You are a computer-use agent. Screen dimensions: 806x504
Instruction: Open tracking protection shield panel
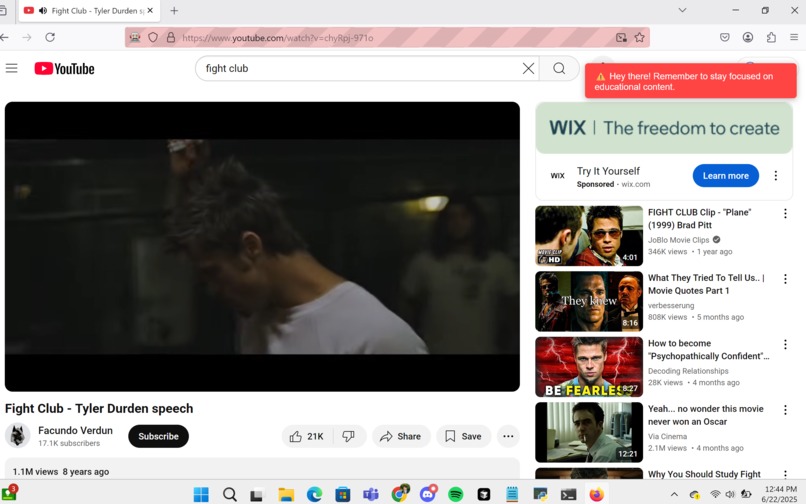pyautogui.click(x=153, y=37)
